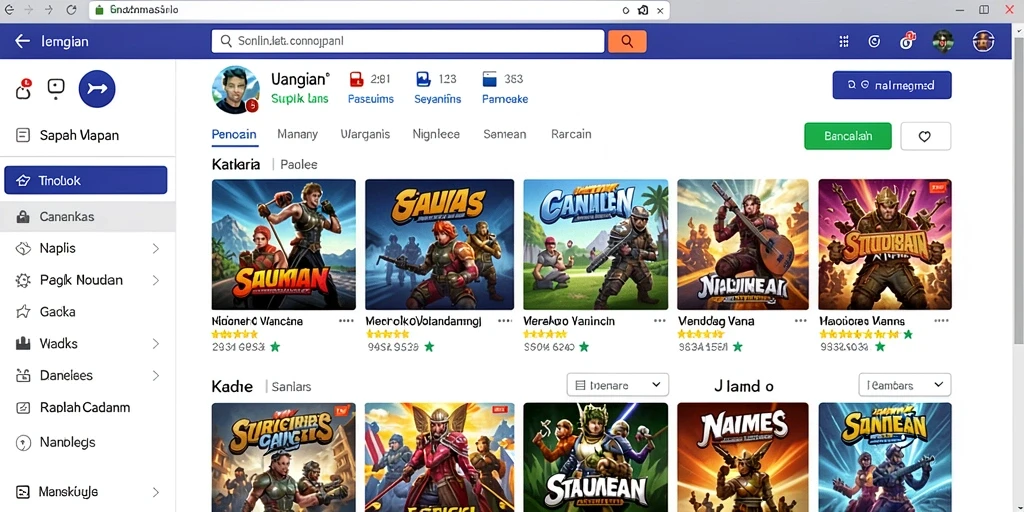Open three-dots menu for Meroklo Volandaning game

pyautogui.click(x=504, y=321)
